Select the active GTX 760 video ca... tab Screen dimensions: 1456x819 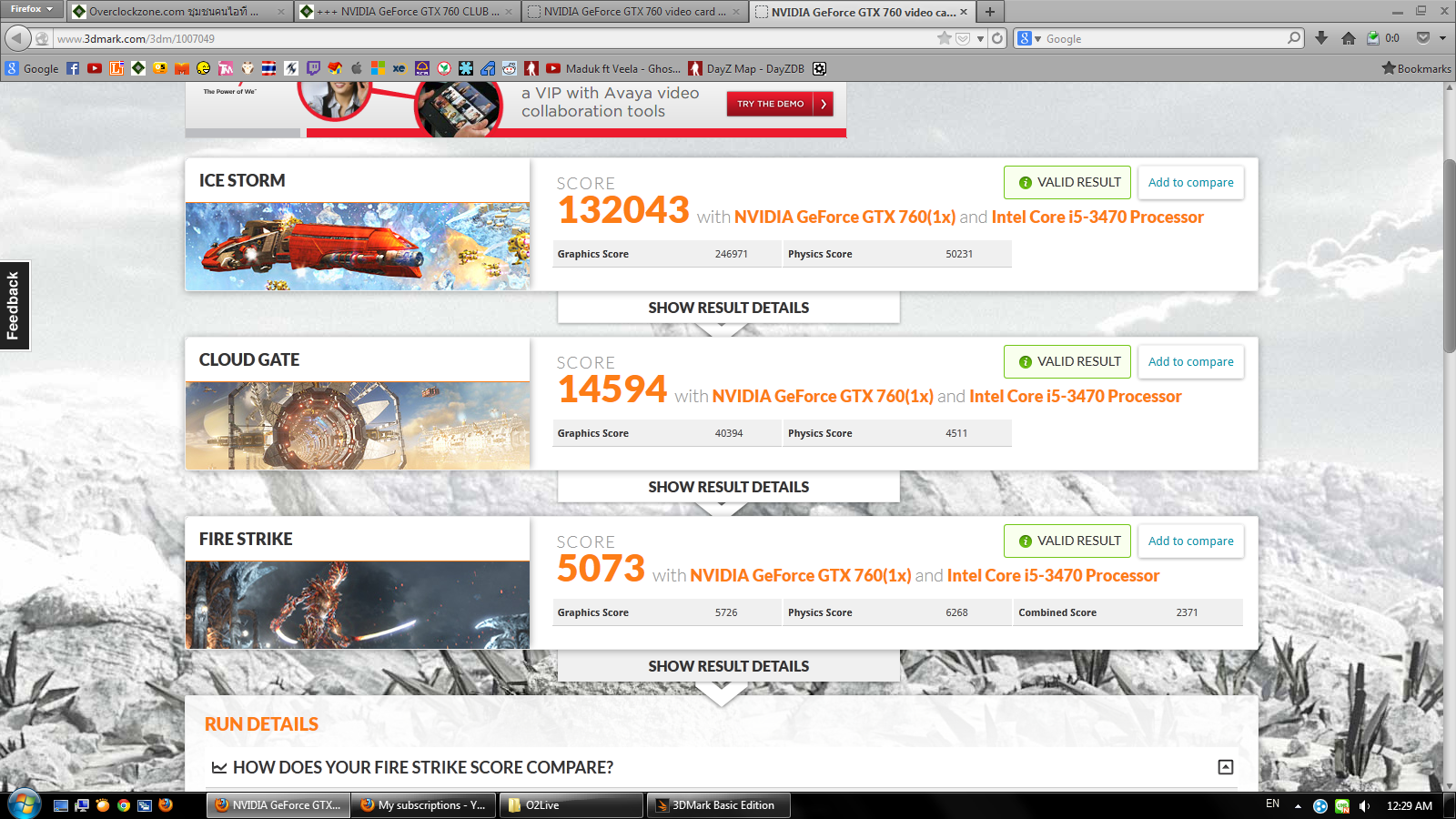[863, 12]
